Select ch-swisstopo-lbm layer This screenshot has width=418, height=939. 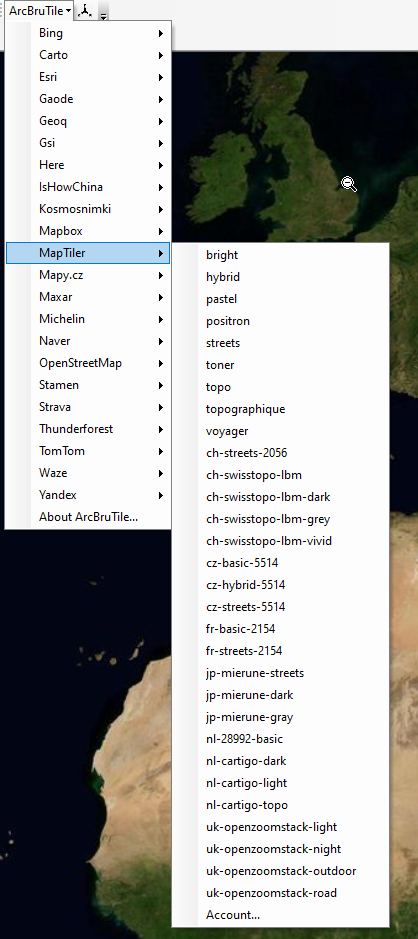(280, 475)
